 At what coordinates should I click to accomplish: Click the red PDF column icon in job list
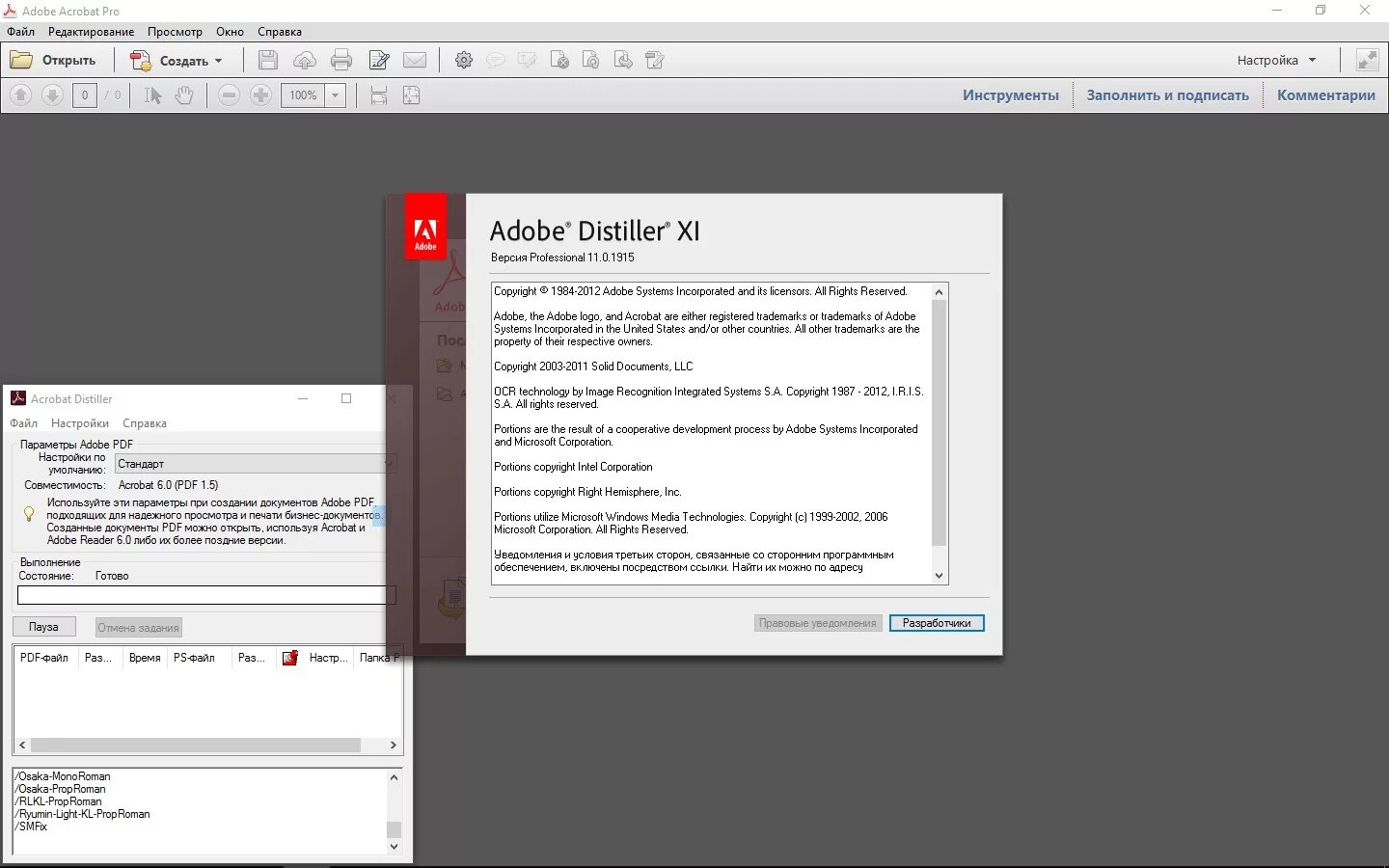[289, 658]
